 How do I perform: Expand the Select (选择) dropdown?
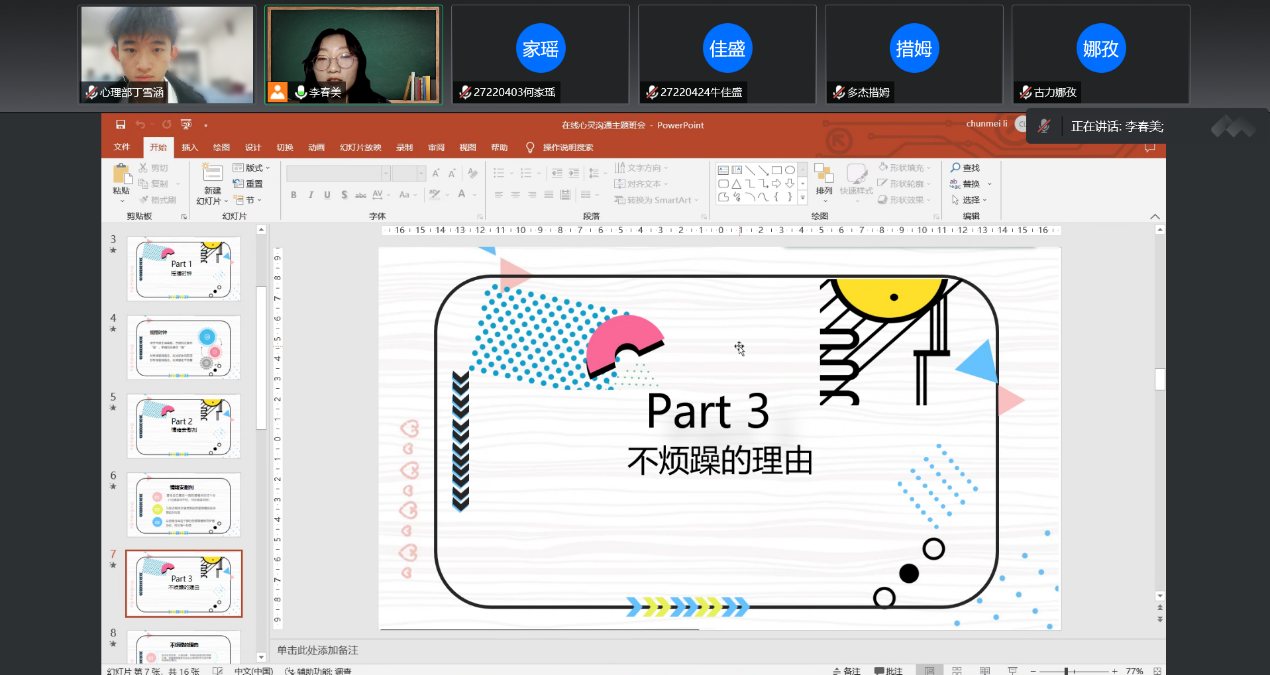coord(970,200)
